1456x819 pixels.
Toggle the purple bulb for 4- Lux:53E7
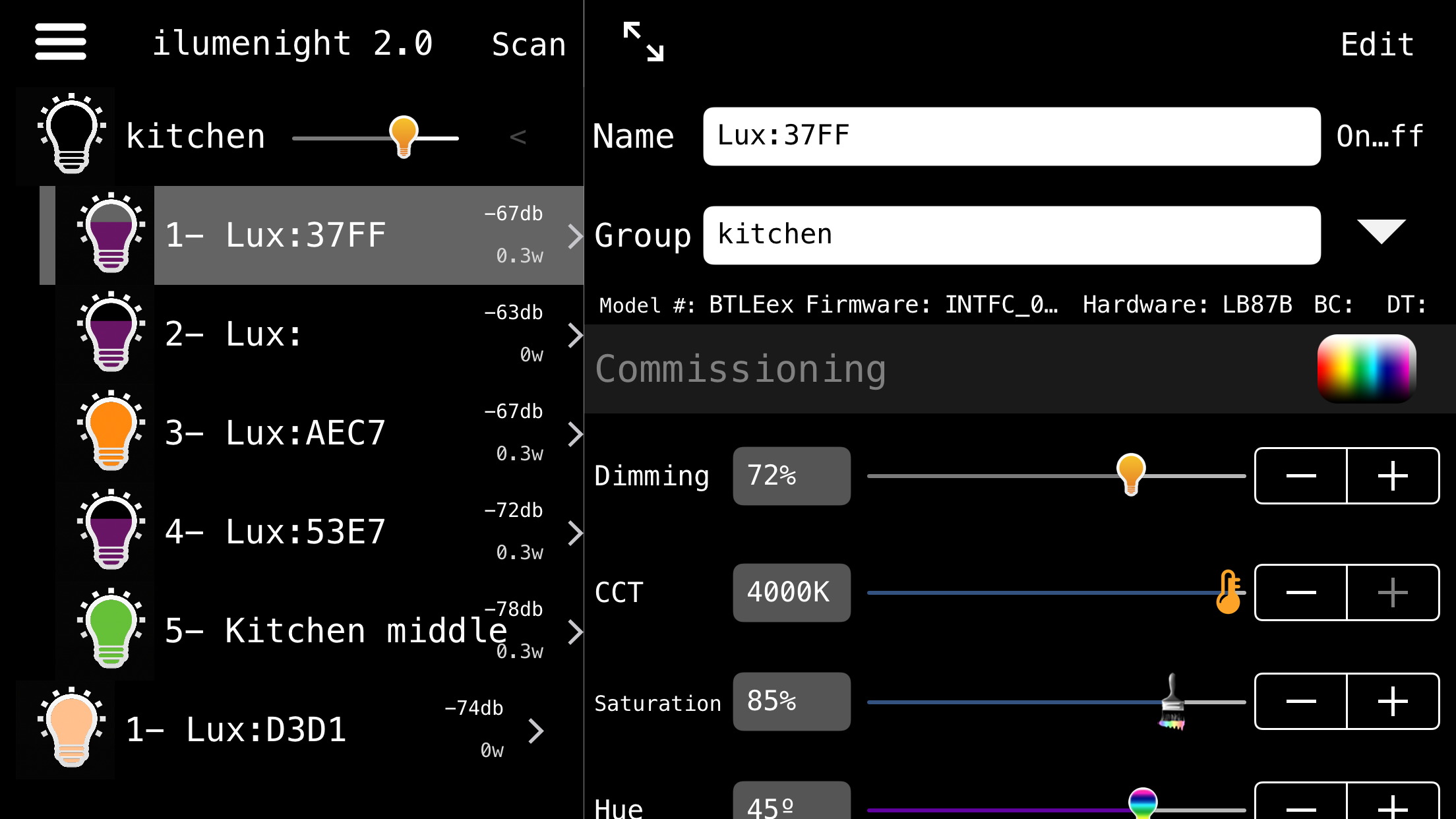point(111,530)
